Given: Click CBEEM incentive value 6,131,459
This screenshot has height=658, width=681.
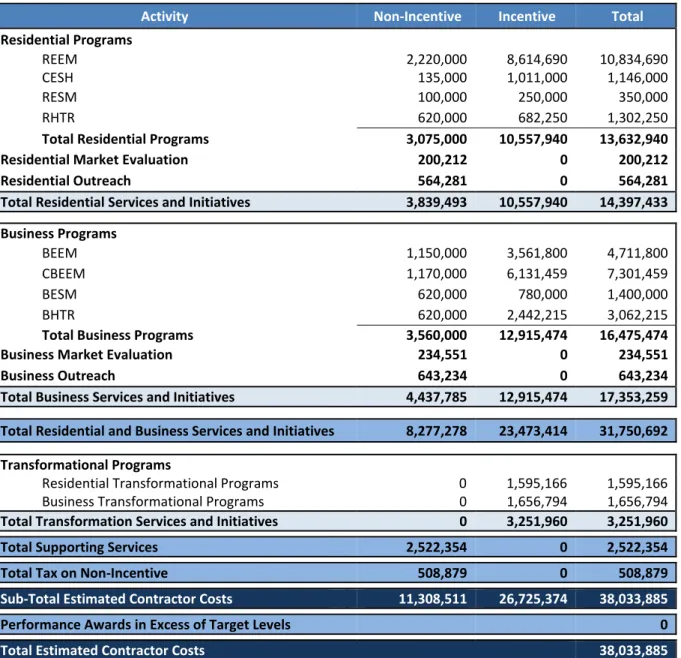Looking at the screenshot, I should coord(537,274).
